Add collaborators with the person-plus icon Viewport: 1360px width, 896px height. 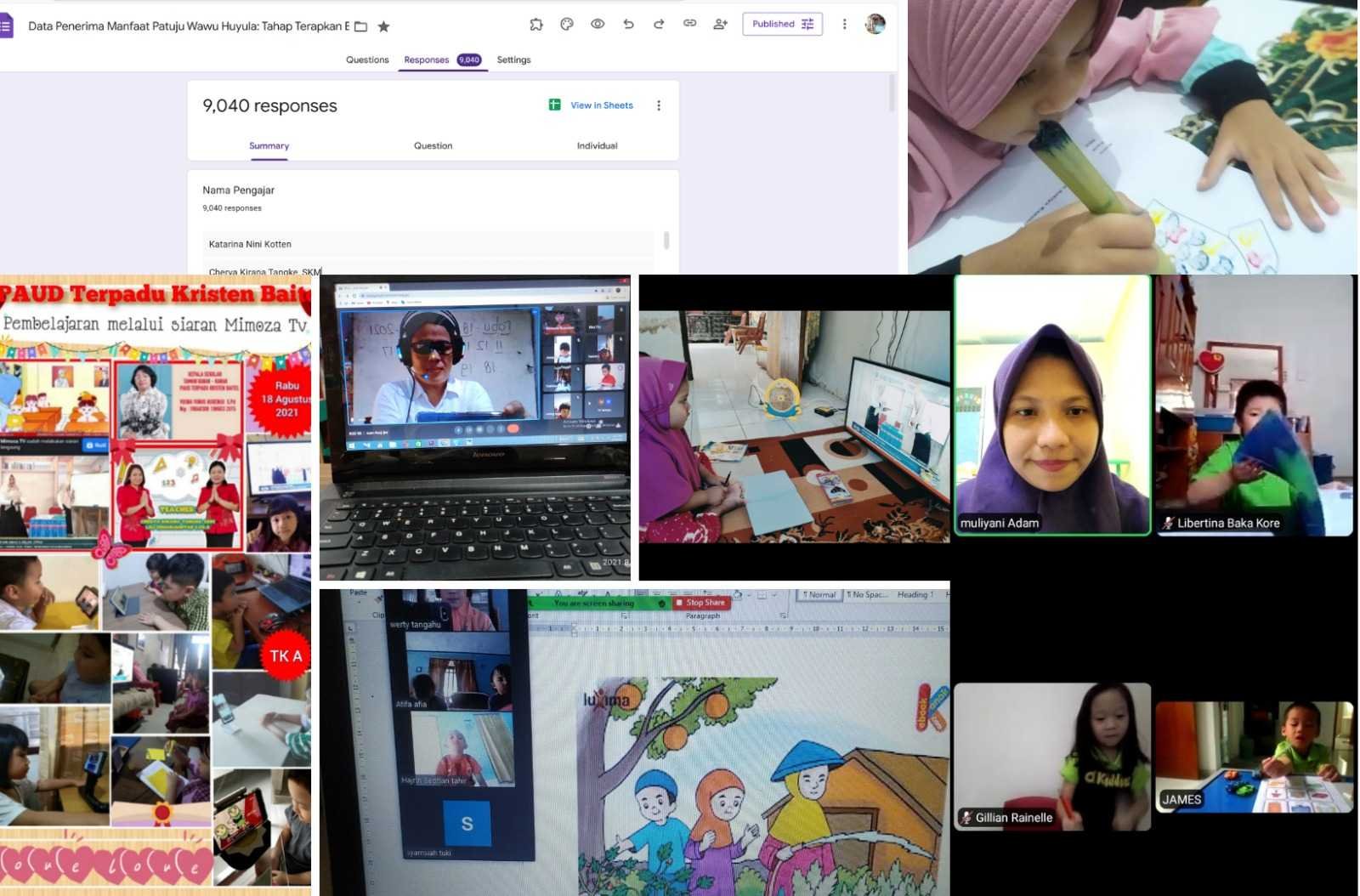pos(720,25)
